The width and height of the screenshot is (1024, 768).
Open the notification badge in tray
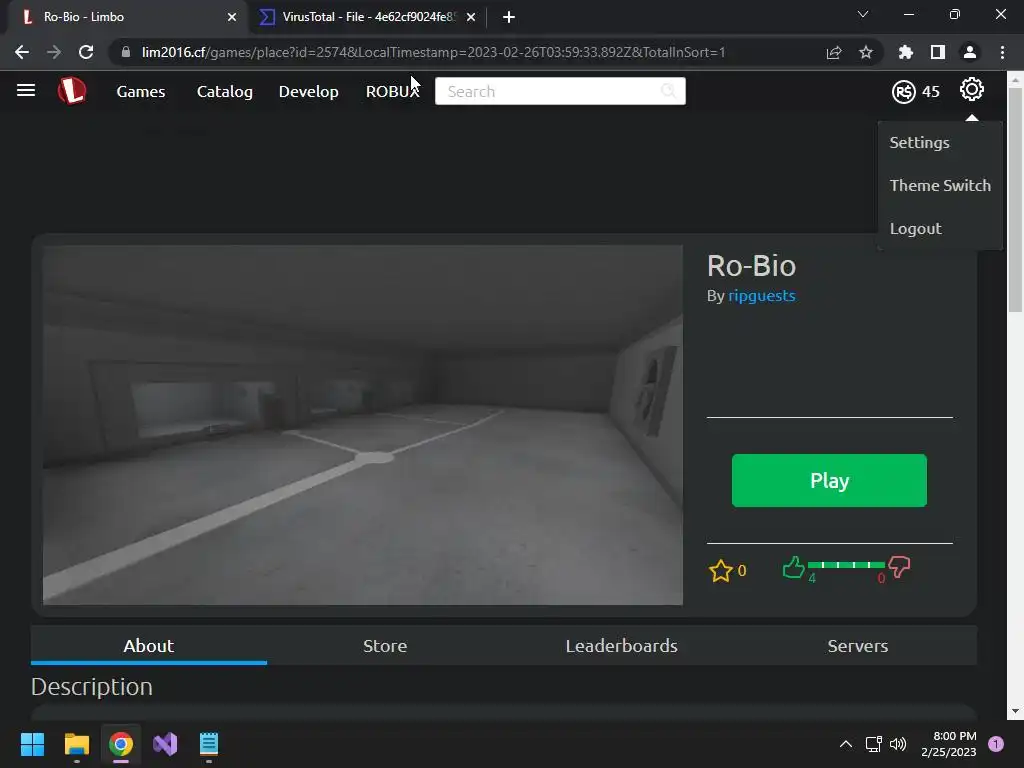996,744
